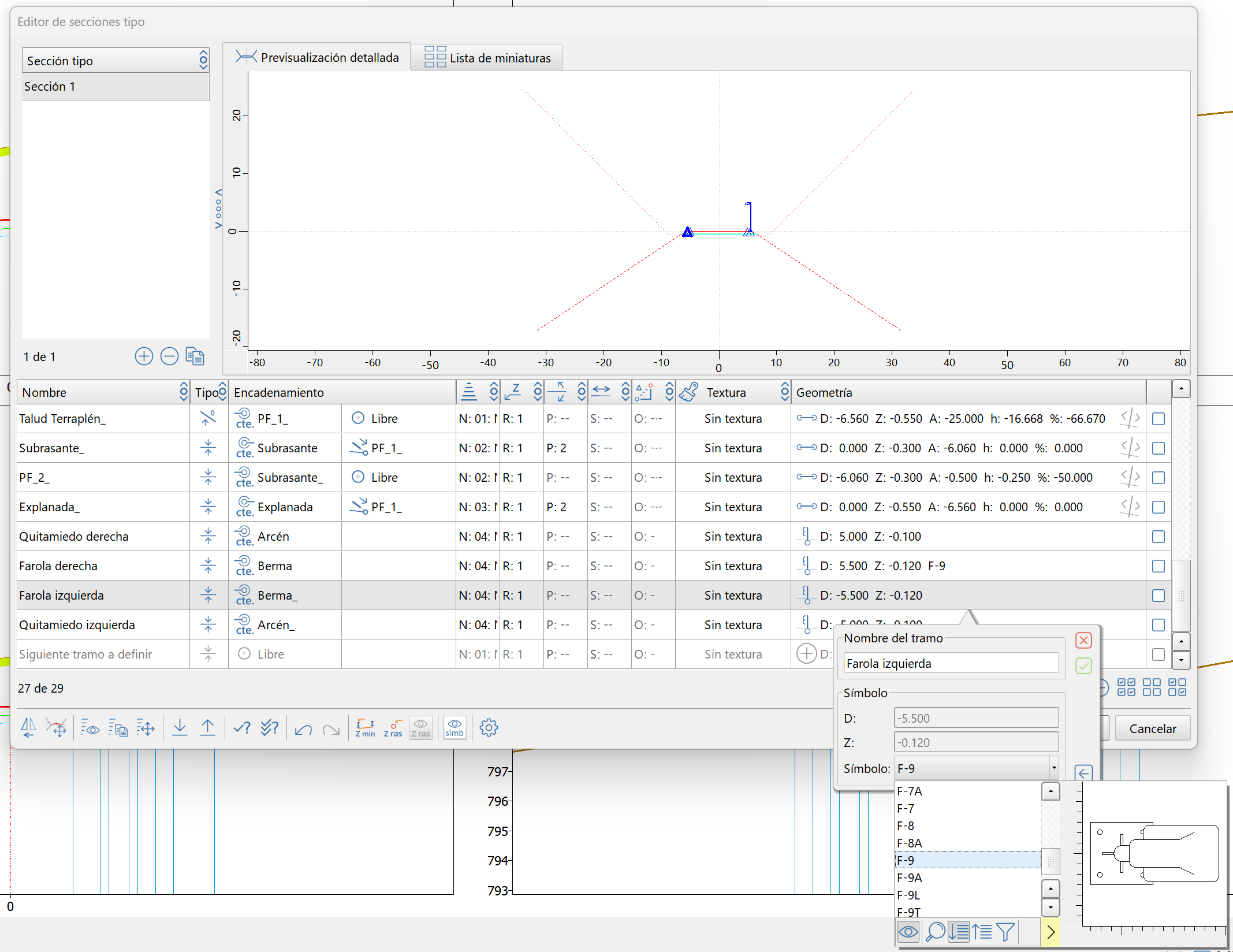Click the Z mín toolbar icon
The width and height of the screenshot is (1233, 952).
pyautogui.click(x=365, y=728)
